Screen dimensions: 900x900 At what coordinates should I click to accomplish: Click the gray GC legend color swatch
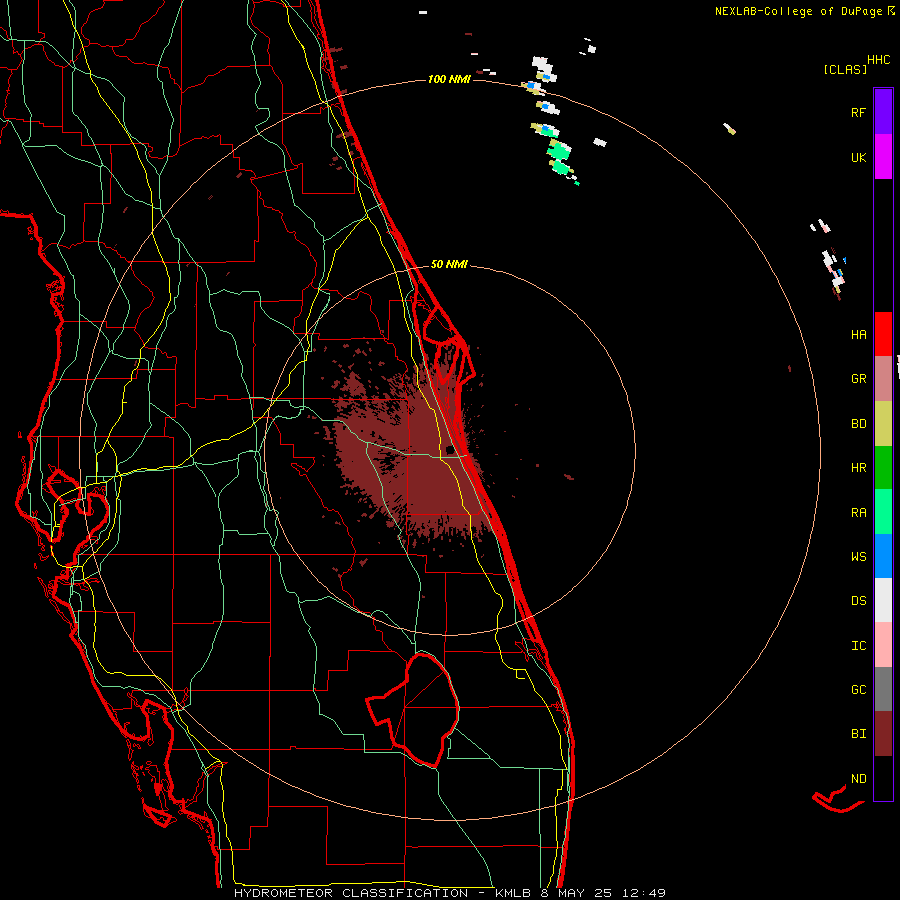pyautogui.click(x=883, y=689)
